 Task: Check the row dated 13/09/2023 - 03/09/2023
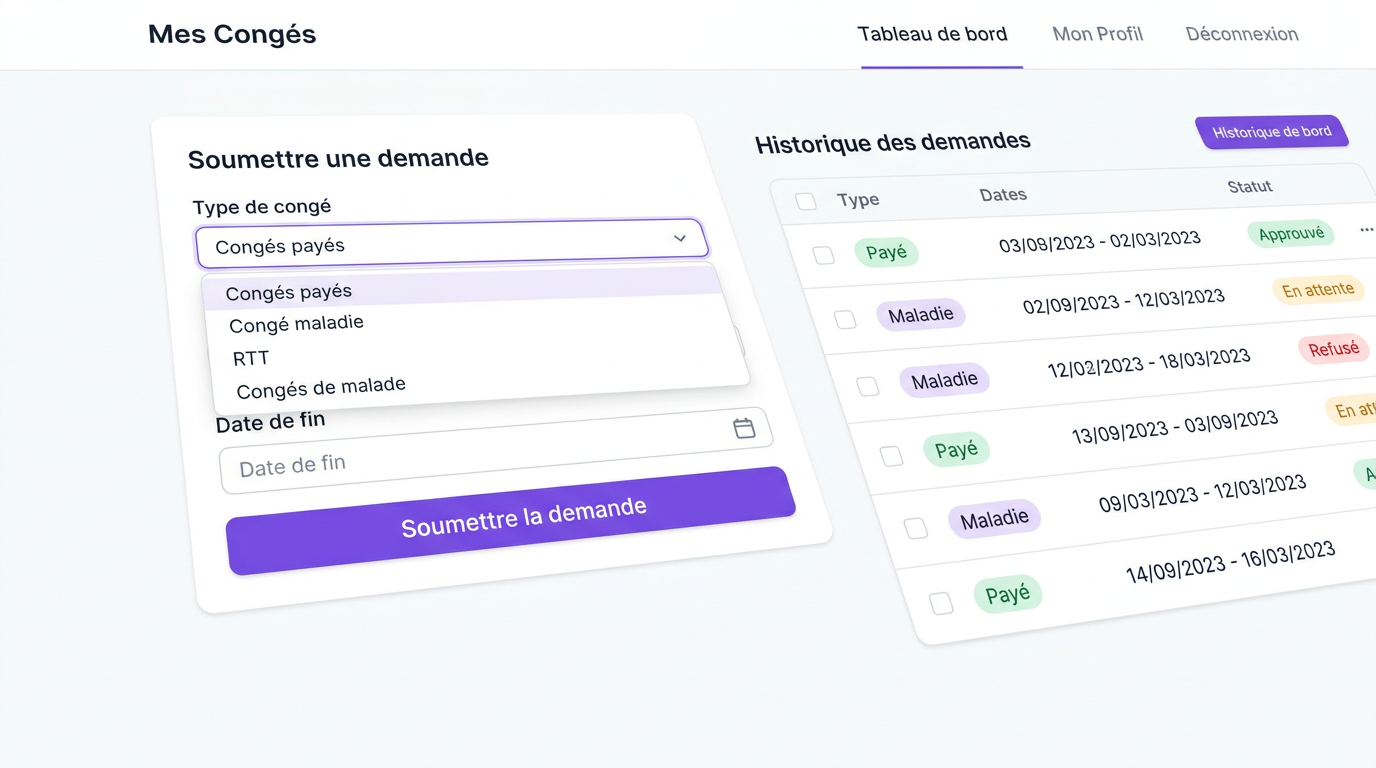pyautogui.click(x=891, y=456)
